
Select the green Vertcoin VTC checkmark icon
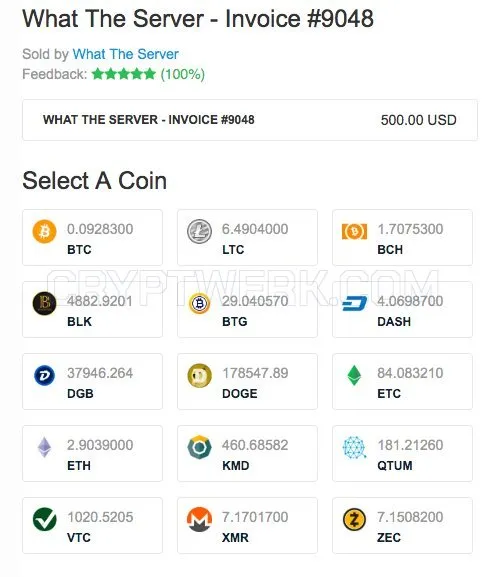click(x=45, y=519)
